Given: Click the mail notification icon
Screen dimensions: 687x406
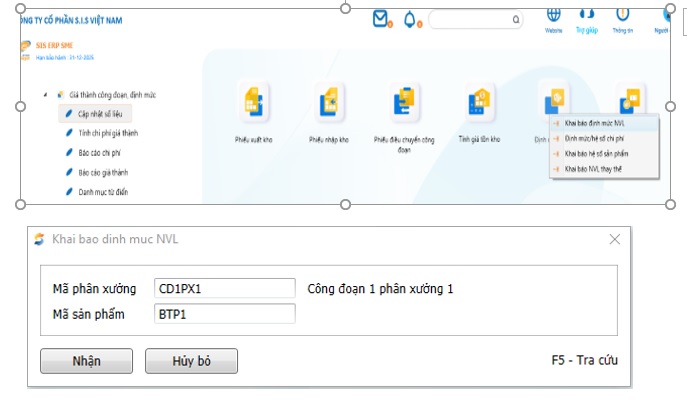Looking at the screenshot, I should click(381, 19).
